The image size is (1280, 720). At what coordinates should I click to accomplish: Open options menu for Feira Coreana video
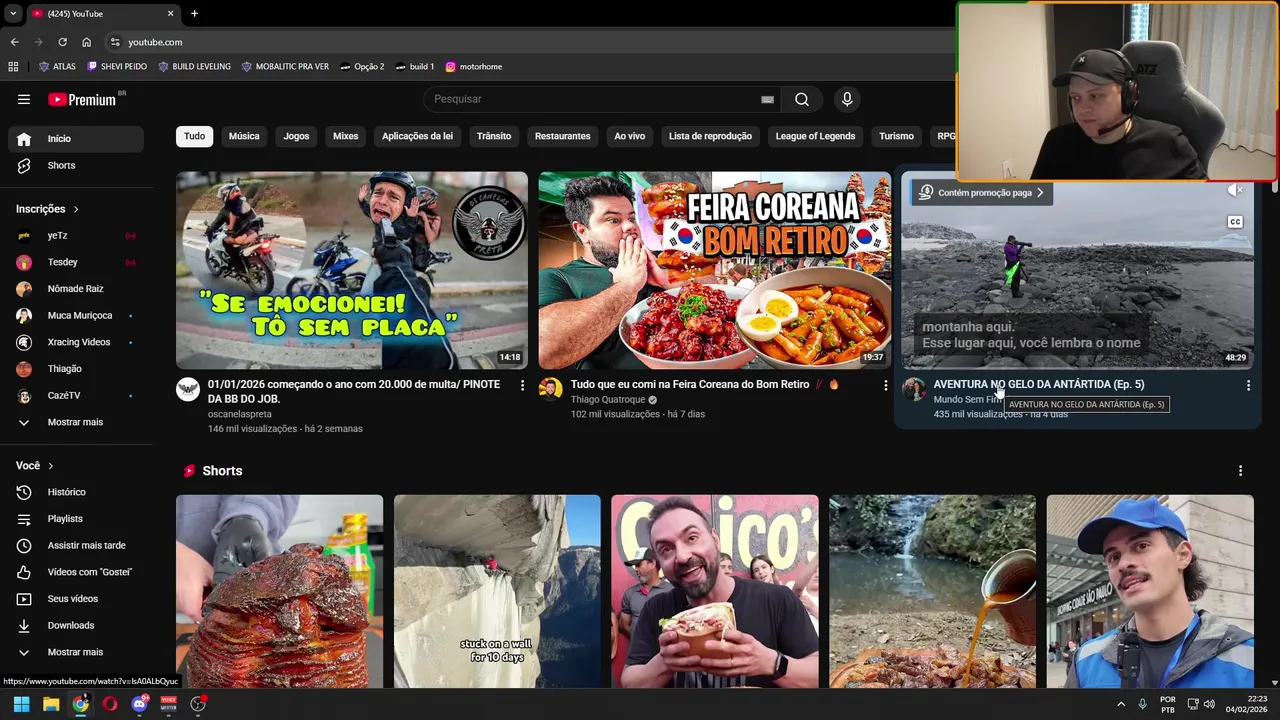(x=885, y=385)
